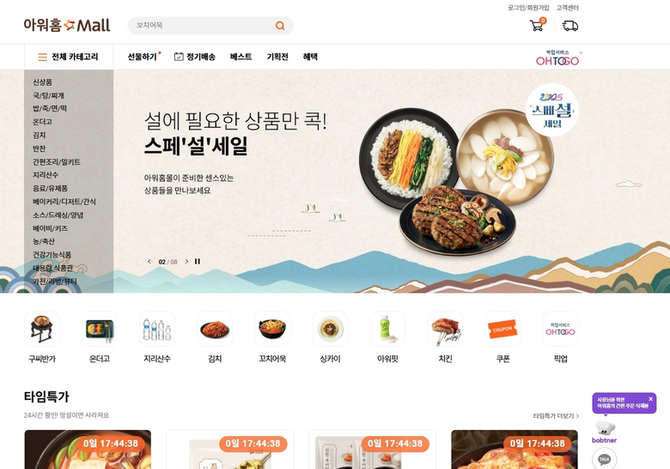The image size is (670, 469).
Task: Open the 구씨반가 category icon
Action: (42, 329)
